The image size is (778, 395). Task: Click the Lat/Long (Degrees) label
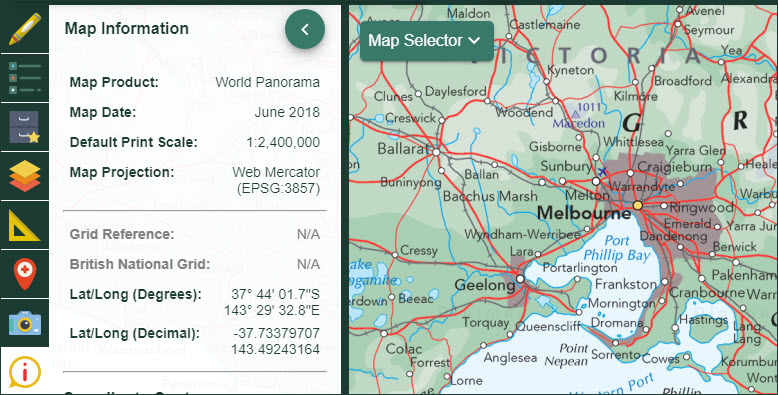point(135,294)
